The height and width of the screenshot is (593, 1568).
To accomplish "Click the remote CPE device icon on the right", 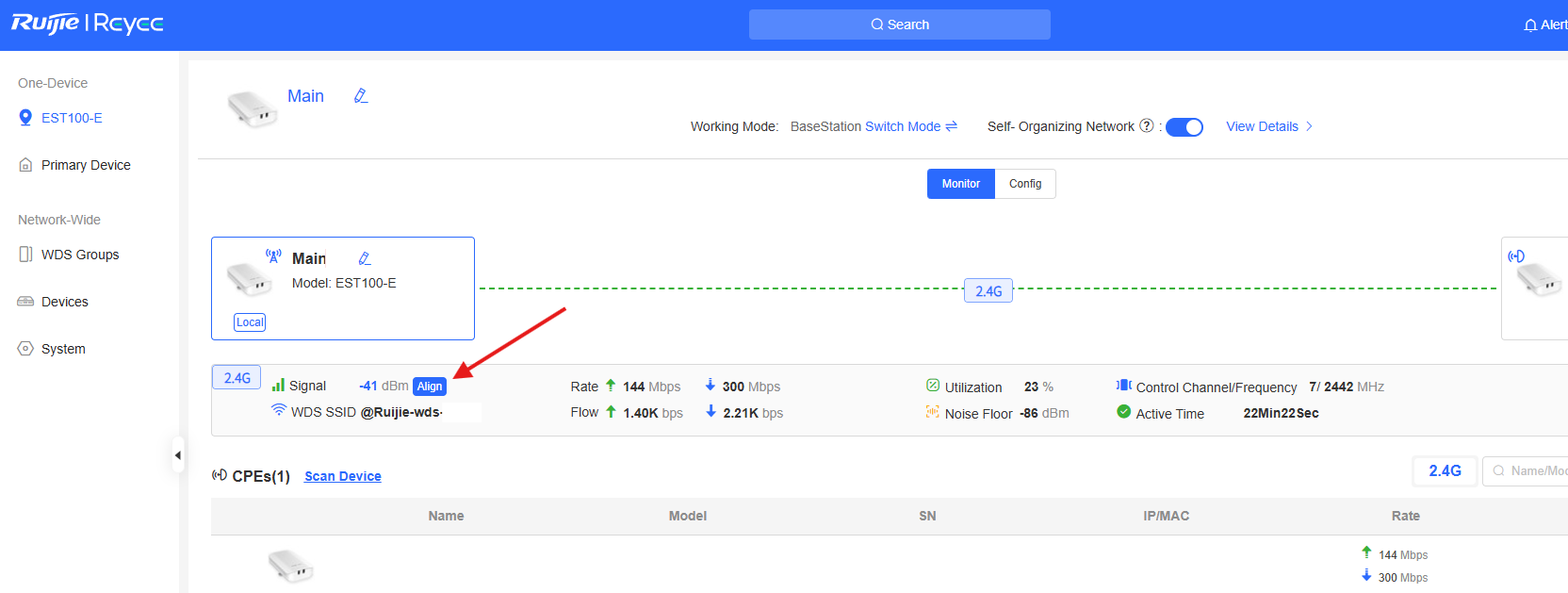I will (x=1538, y=278).
